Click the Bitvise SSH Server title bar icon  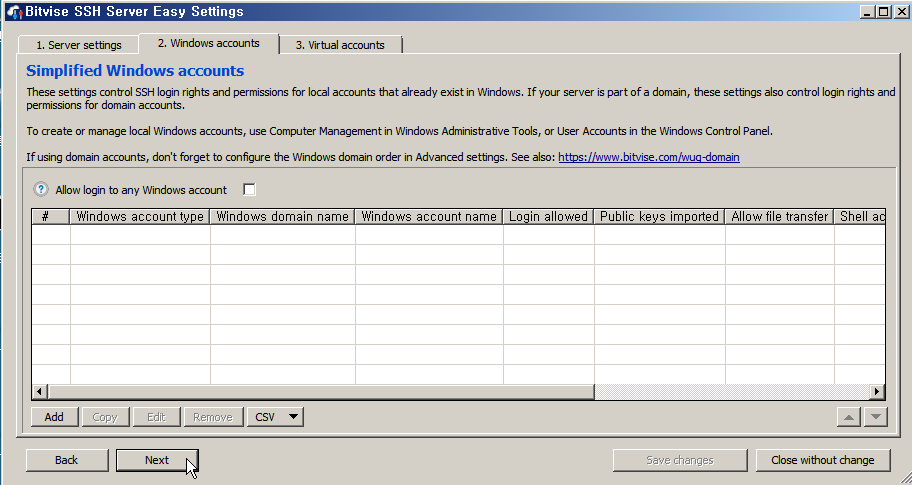point(15,12)
